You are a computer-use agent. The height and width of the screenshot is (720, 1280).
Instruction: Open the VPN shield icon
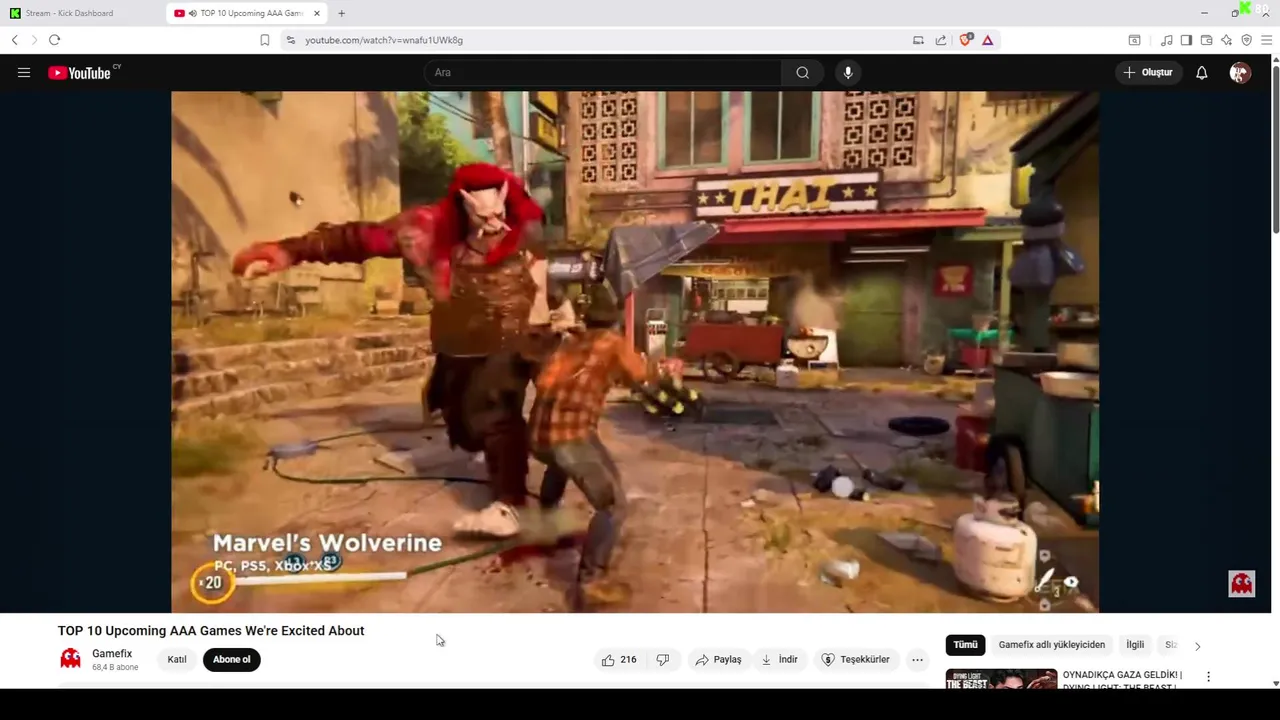point(1246,40)
